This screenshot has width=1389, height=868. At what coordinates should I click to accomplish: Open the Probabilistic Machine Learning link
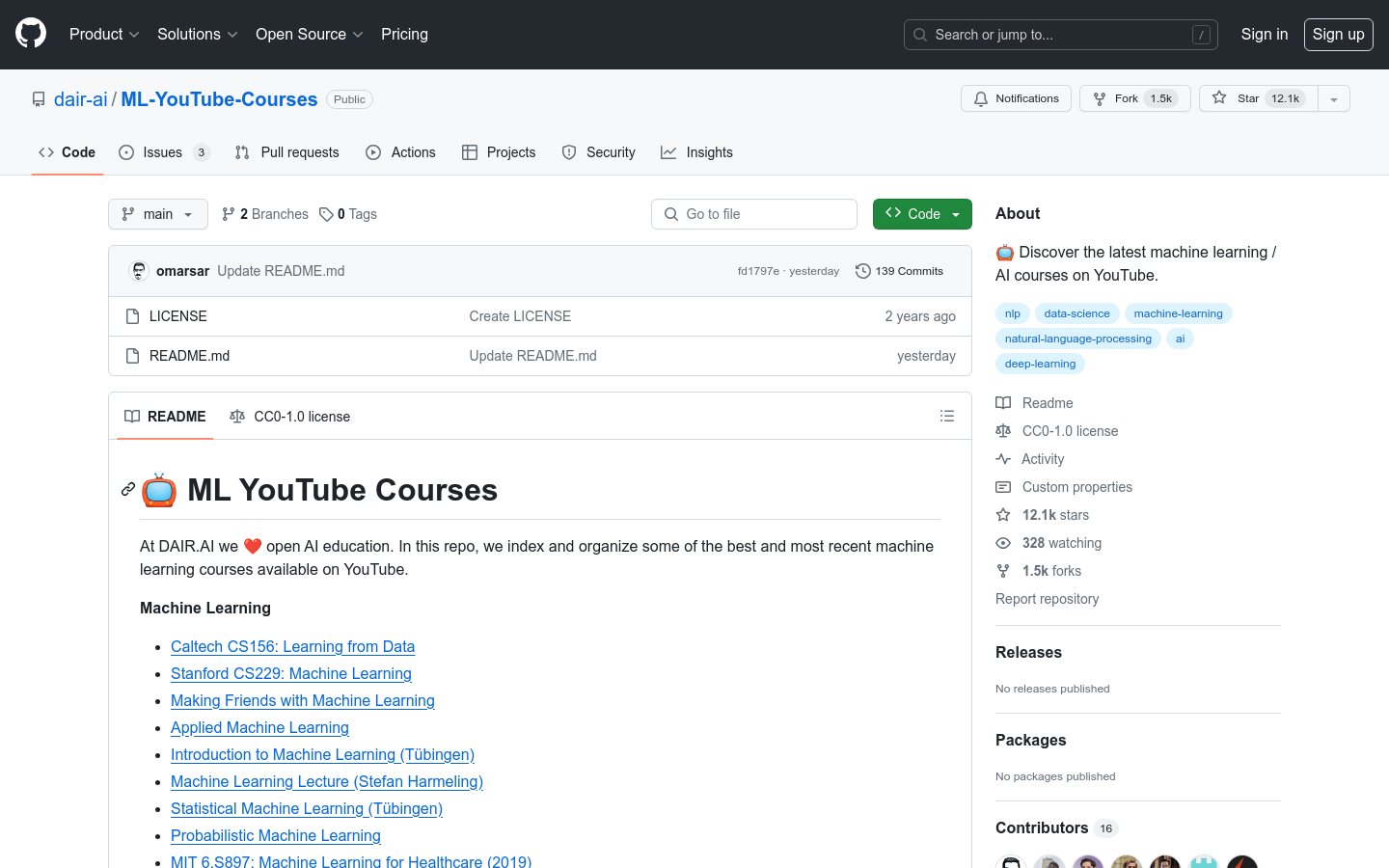(x=276, y=835)
